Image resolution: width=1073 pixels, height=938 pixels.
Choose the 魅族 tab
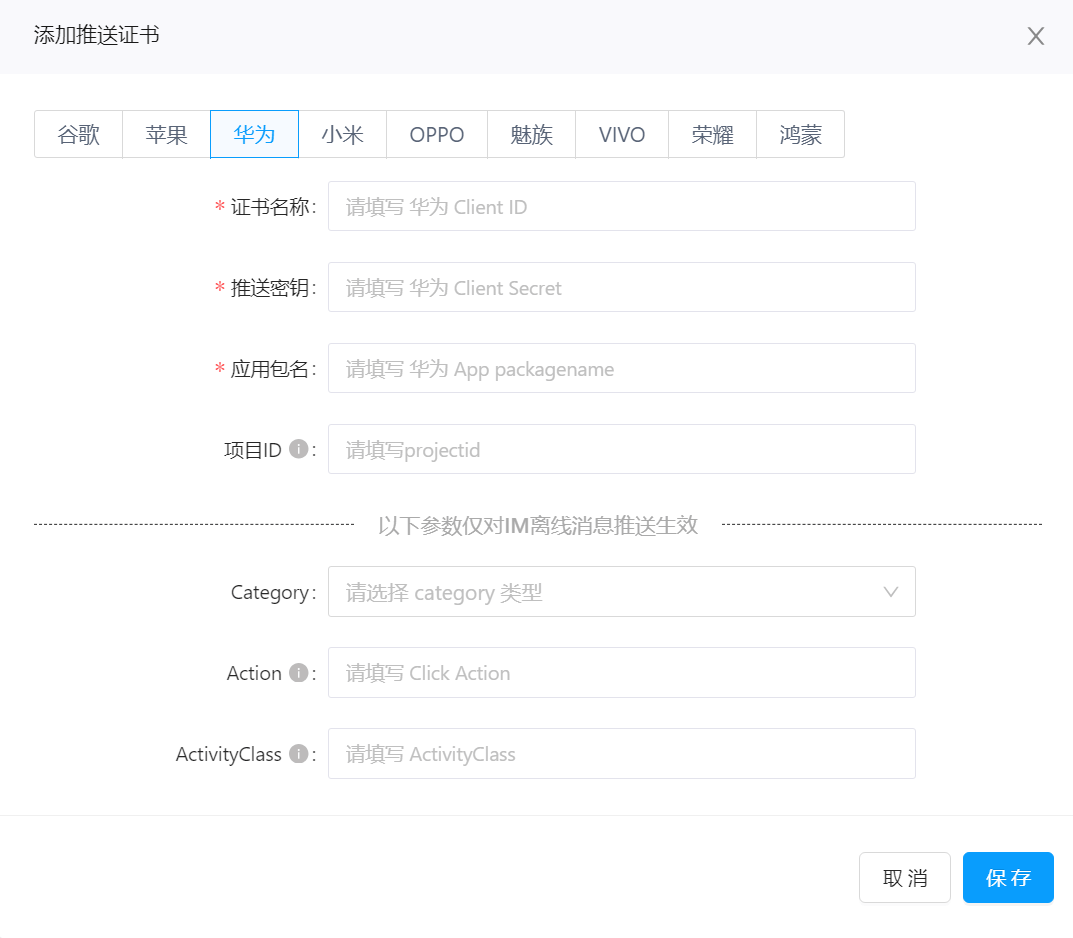click(x=531, y=135)
